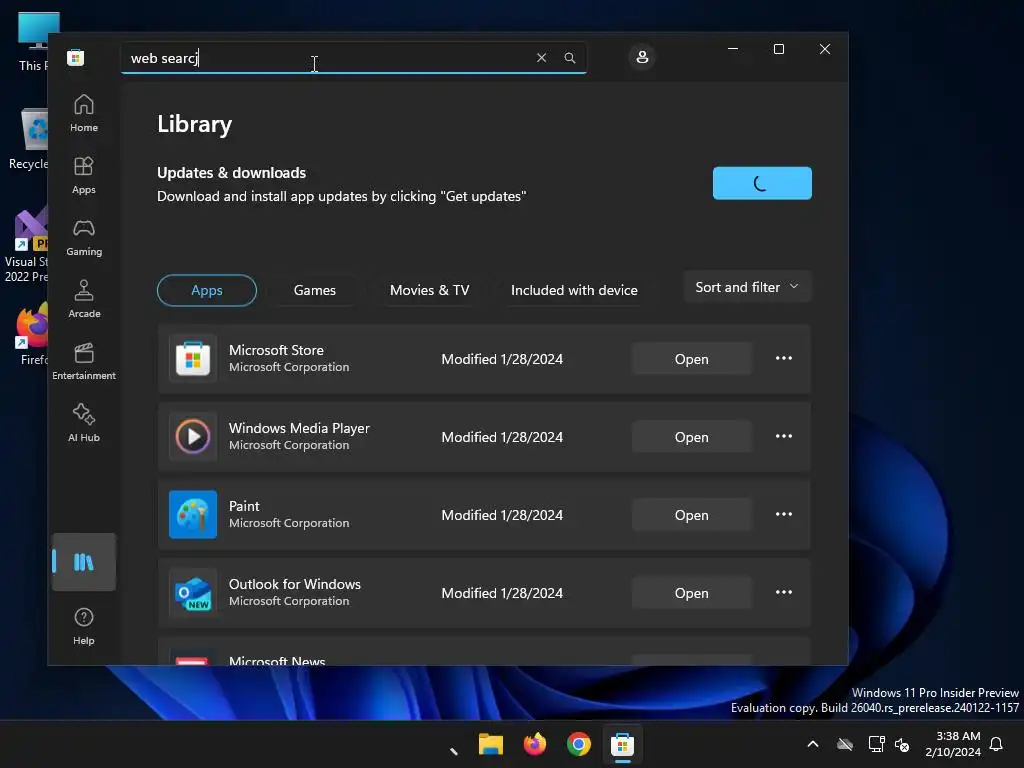Clear the search box text
Image resolution: width=1024 pixels, height=768 pixels.
(541, 57)
